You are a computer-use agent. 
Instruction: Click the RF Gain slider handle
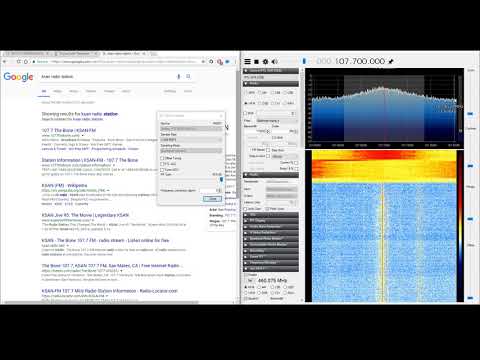pyautogui.click(x=221, y=179)
